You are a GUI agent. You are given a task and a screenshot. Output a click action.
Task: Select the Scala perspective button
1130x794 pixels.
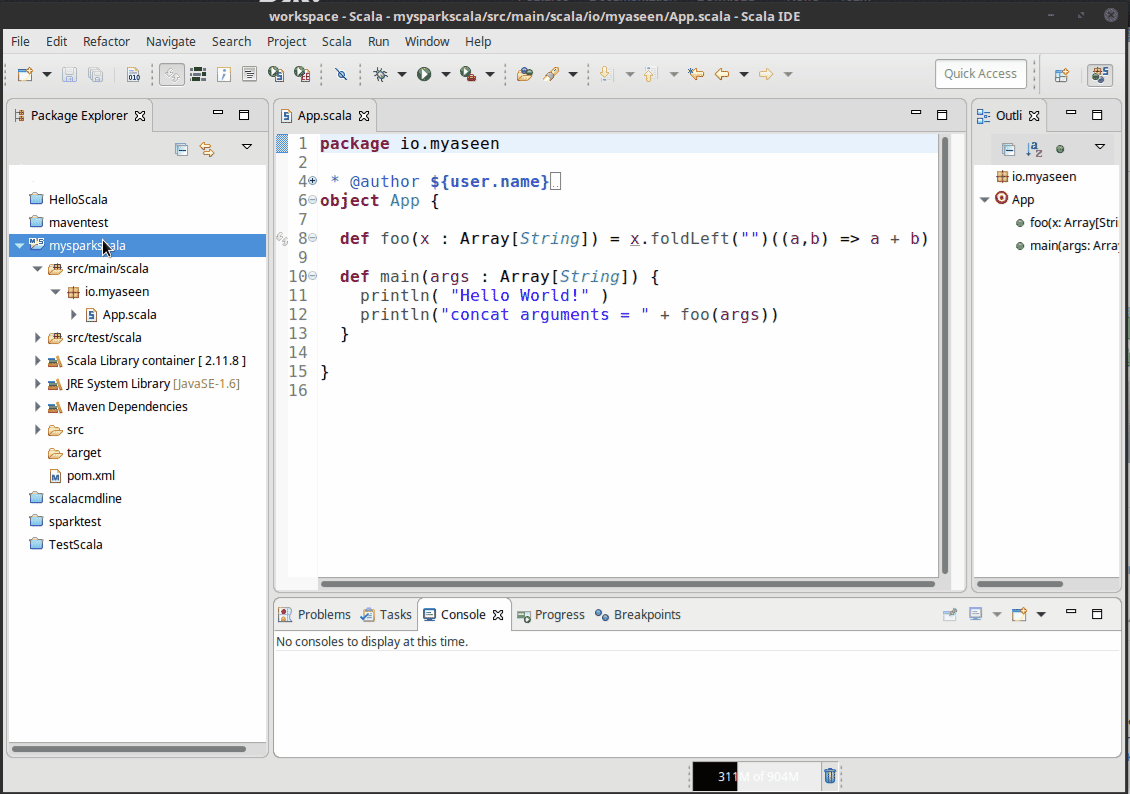[1100, 75]
